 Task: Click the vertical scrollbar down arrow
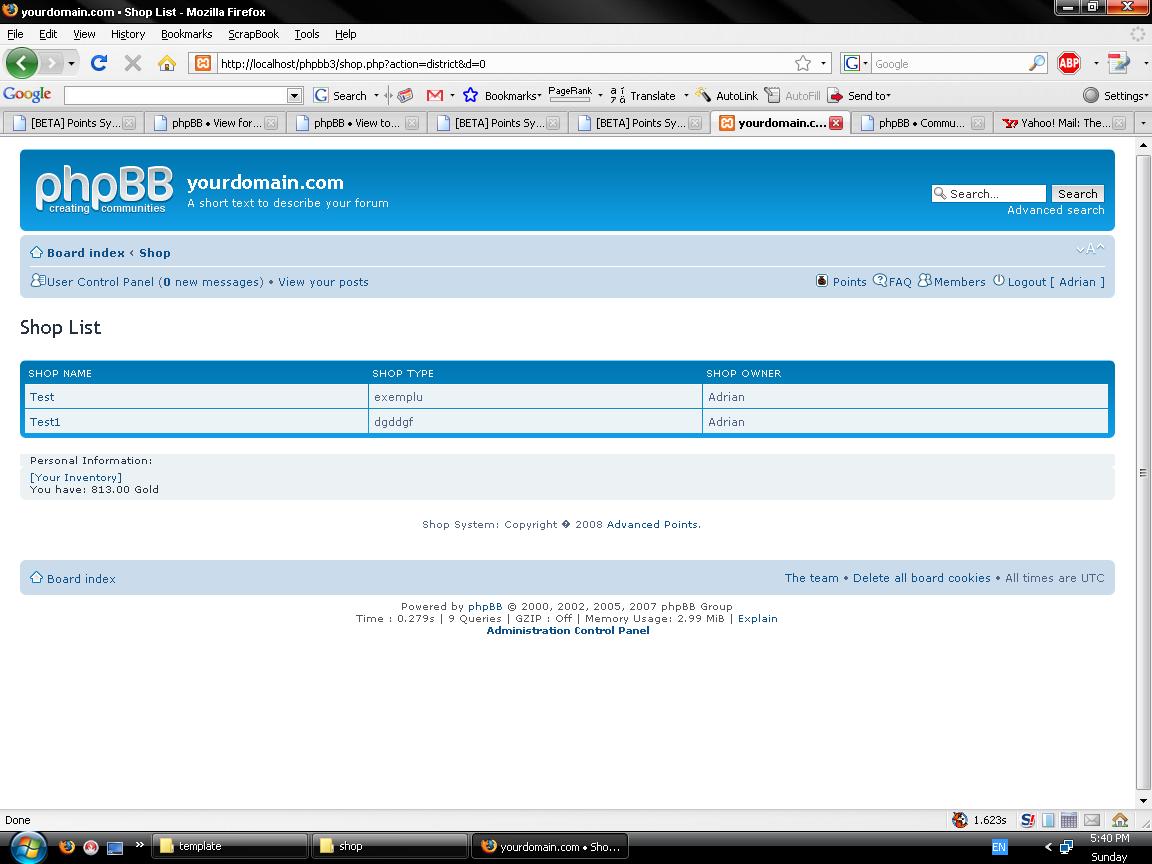point(1143,802)
